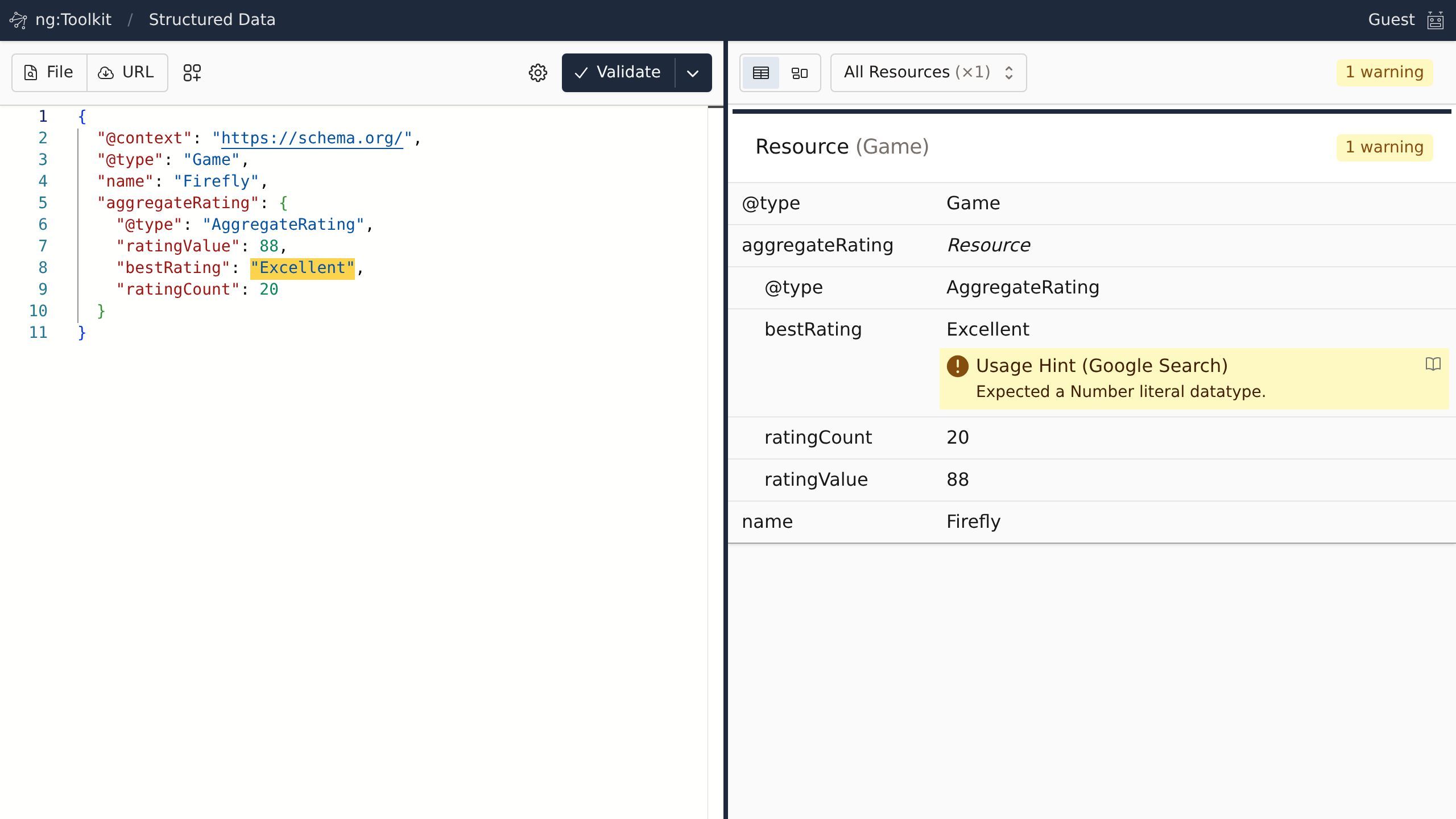The height and width of the screenshot is (819, 1456).
Task: Click the top-right 1 warning badge
Action: [1384, 72]
